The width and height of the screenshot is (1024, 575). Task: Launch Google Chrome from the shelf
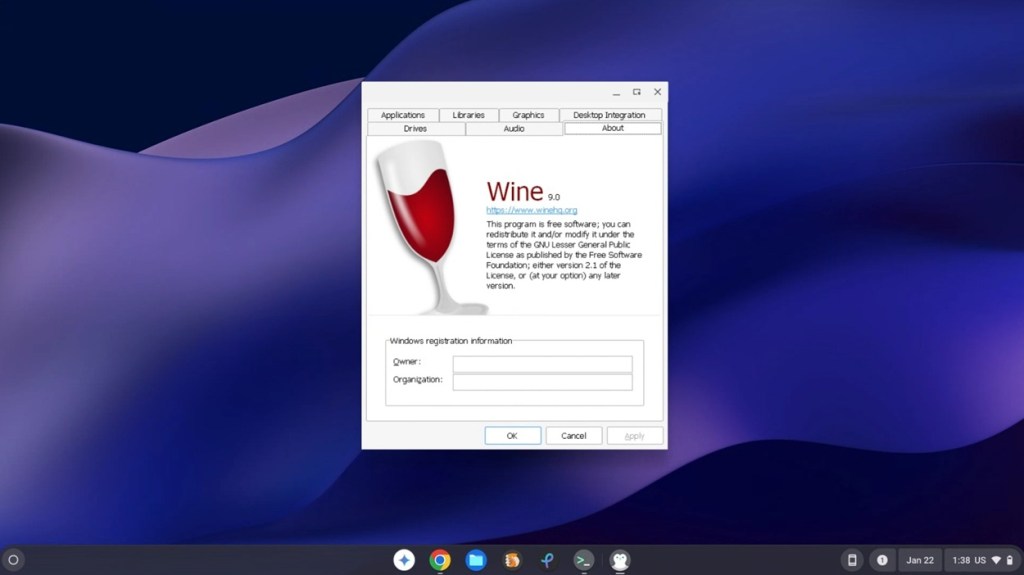tap(440, 560)
